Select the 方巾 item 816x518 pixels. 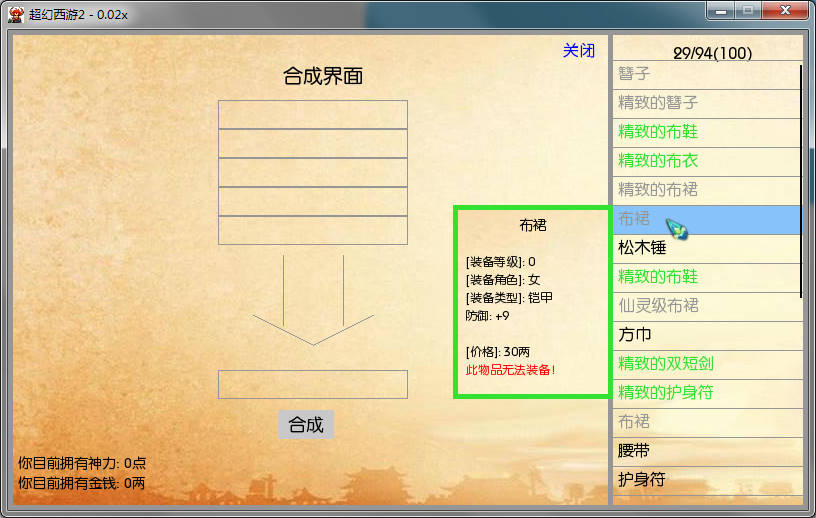click(707, 336)
